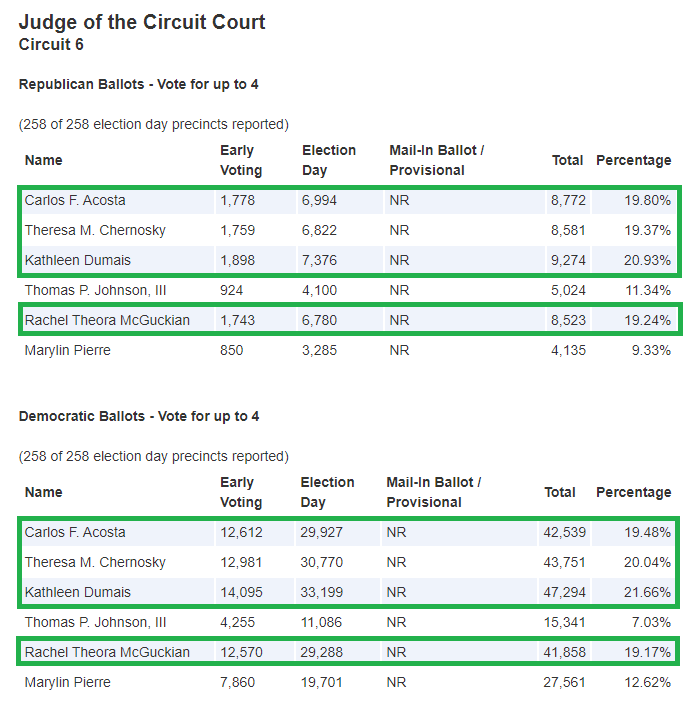Click the 11.34% percentage cell
This screenshot has width=692, height=702.
649,290
